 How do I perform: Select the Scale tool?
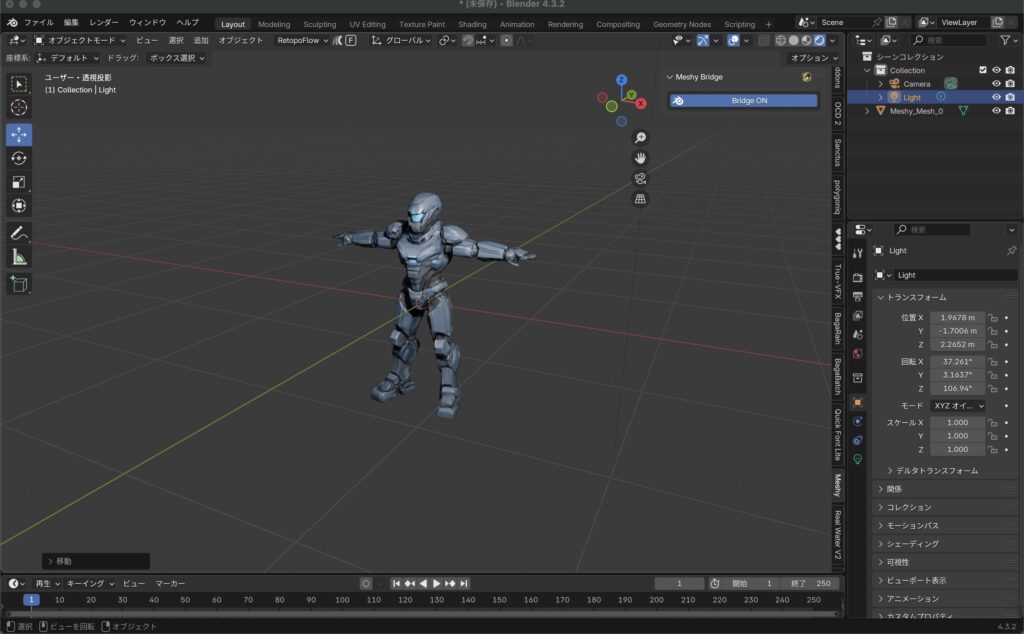click(19, 182)
